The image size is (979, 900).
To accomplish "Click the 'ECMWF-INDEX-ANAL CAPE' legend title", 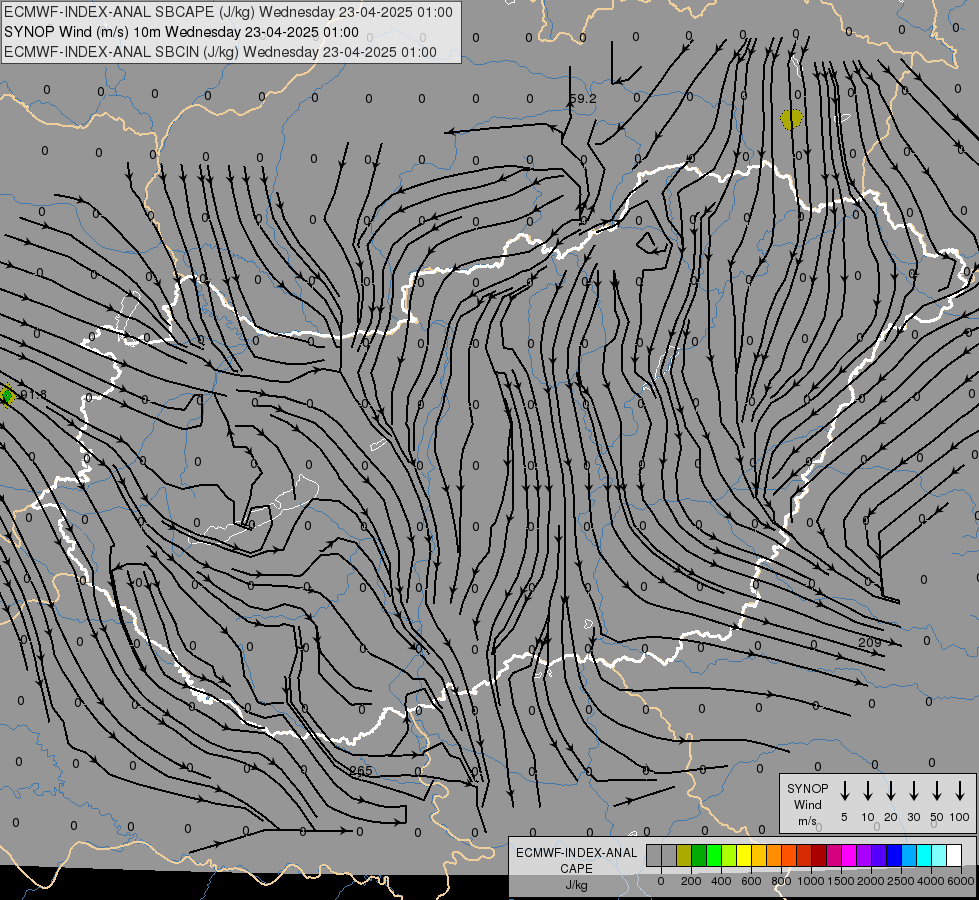I will [x=576, y=860].
